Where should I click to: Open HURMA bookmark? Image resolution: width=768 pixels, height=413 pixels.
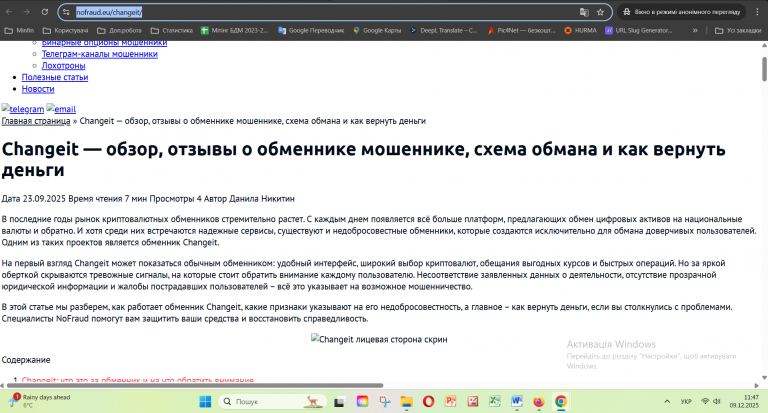pos(580,30)
